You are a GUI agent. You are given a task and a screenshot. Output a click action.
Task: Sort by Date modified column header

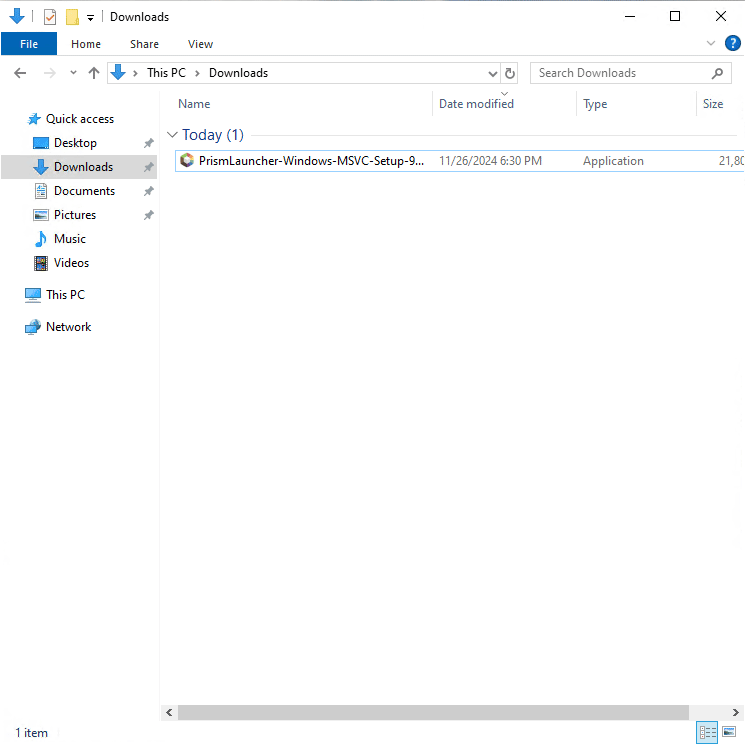click(476, 104)
